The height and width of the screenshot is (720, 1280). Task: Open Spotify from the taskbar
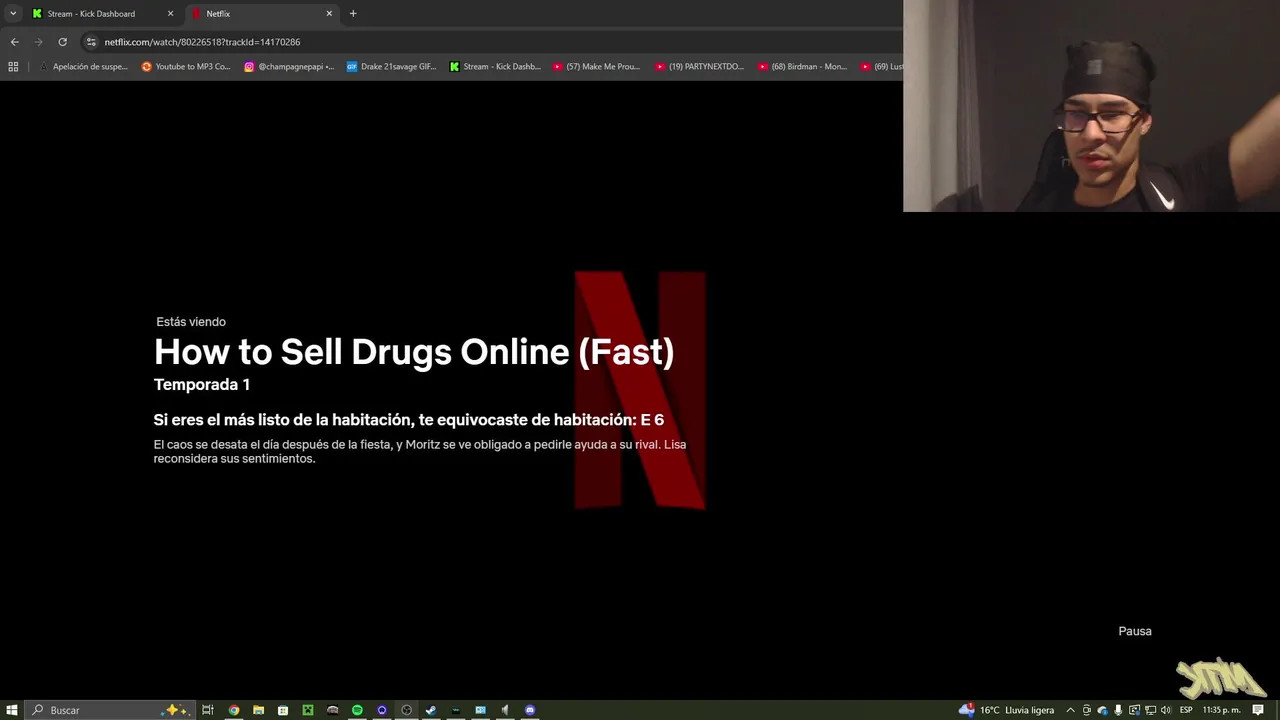tap(357, 710)
